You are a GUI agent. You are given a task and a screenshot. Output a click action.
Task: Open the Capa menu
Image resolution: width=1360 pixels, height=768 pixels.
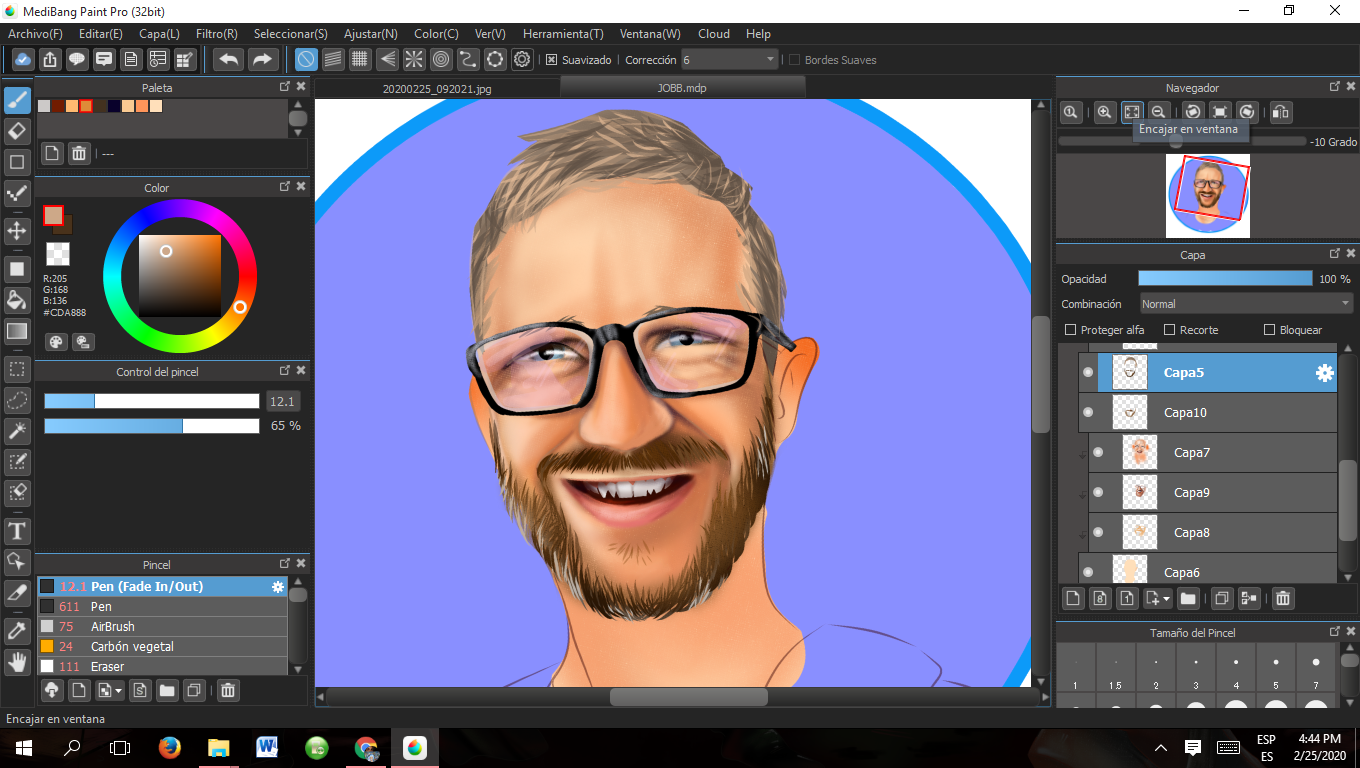[x=159, y=34]
